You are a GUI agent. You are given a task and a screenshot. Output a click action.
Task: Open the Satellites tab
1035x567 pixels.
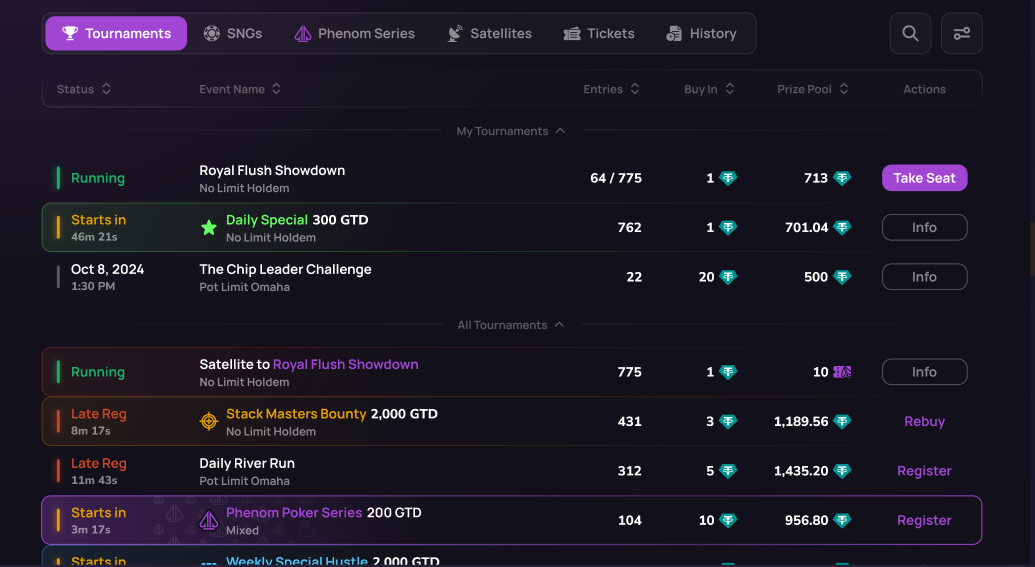pyautogui.click(x=489, y=33)
